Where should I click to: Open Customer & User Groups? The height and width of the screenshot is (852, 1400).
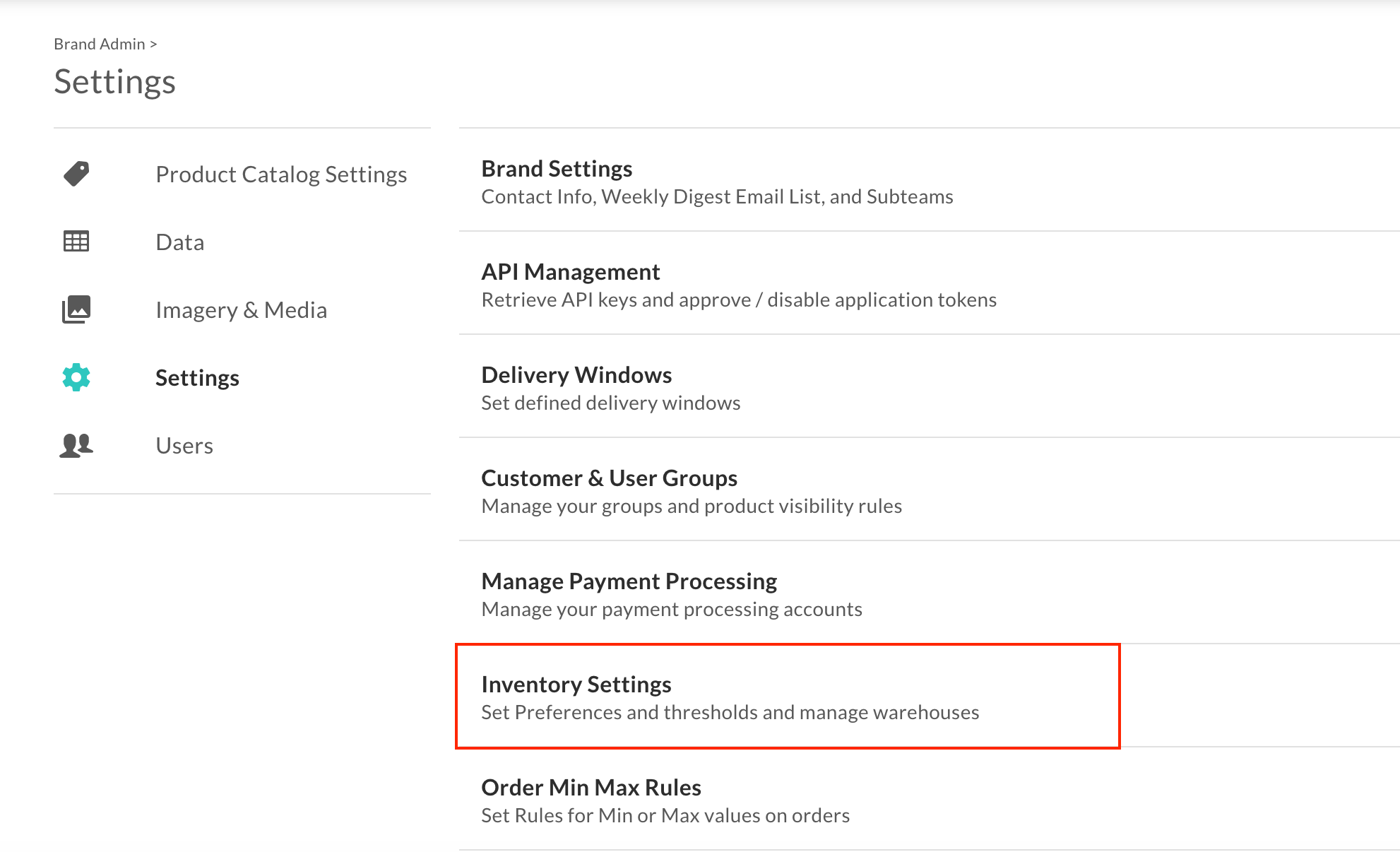tap(609, 478)
